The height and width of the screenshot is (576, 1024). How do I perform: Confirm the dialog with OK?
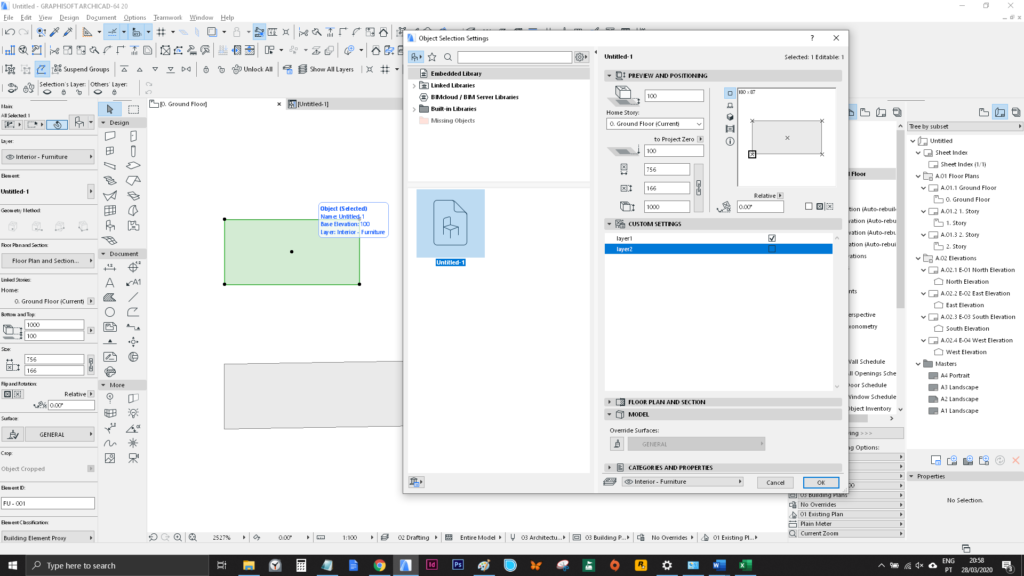point(820,482)
